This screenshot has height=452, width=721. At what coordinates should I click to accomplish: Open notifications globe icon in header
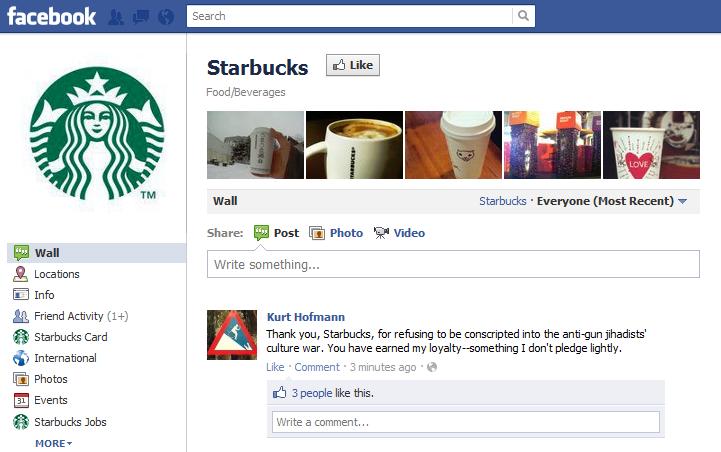(x=166, y=17)
